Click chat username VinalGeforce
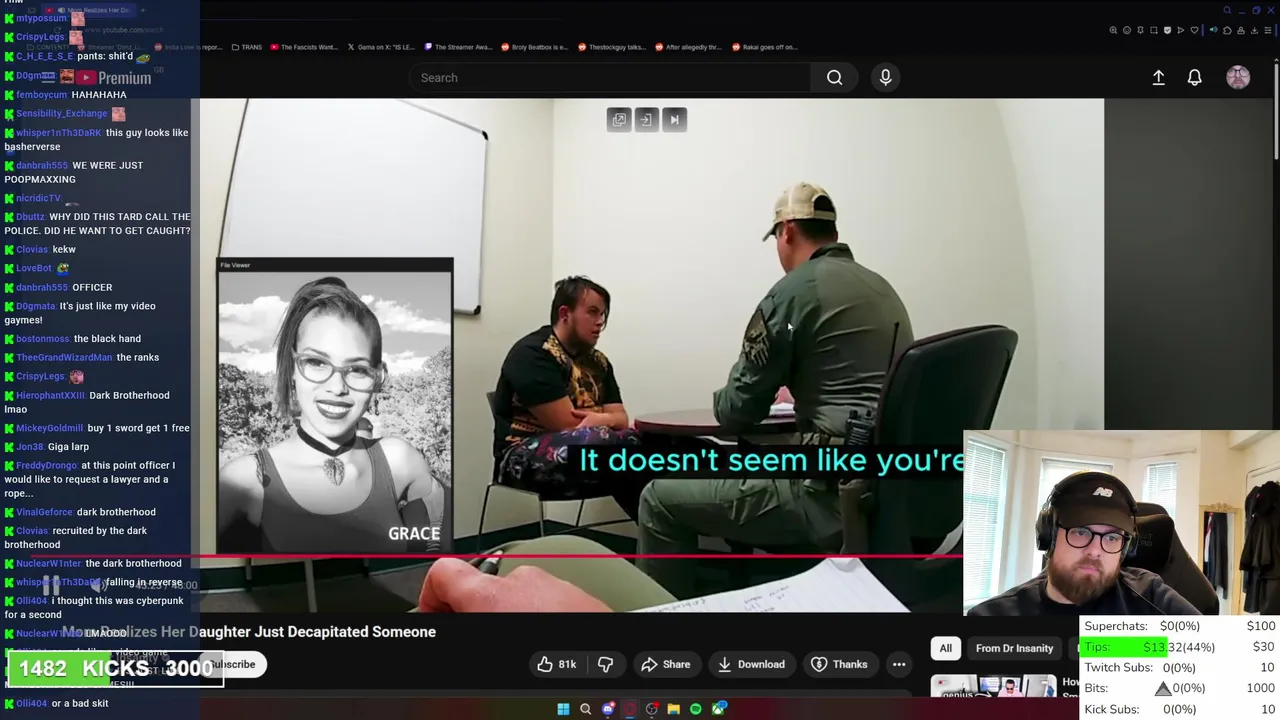This screenshot has width=1280, height=720. pyautogui.click(x=44, y=512)
